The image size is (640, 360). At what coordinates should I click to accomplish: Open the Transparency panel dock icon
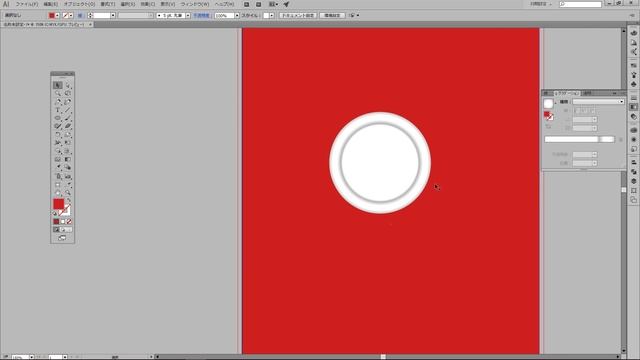coord(633,117)
